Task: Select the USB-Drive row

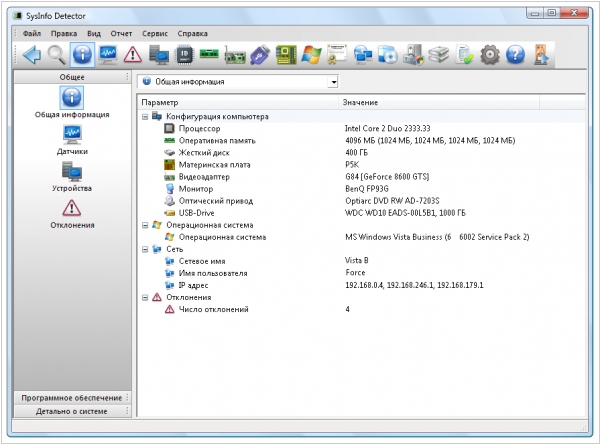Action: point(362,213)
